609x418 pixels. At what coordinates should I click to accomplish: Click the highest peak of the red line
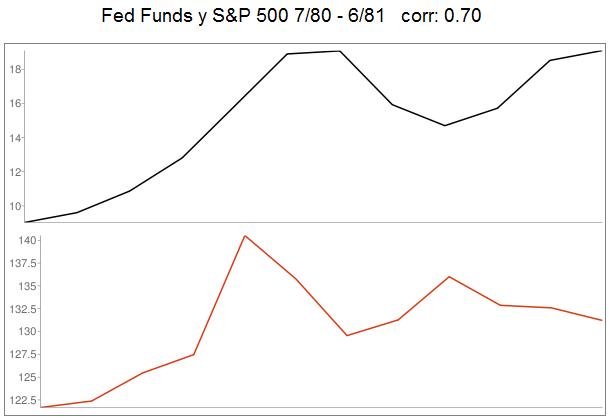point(245,236)
